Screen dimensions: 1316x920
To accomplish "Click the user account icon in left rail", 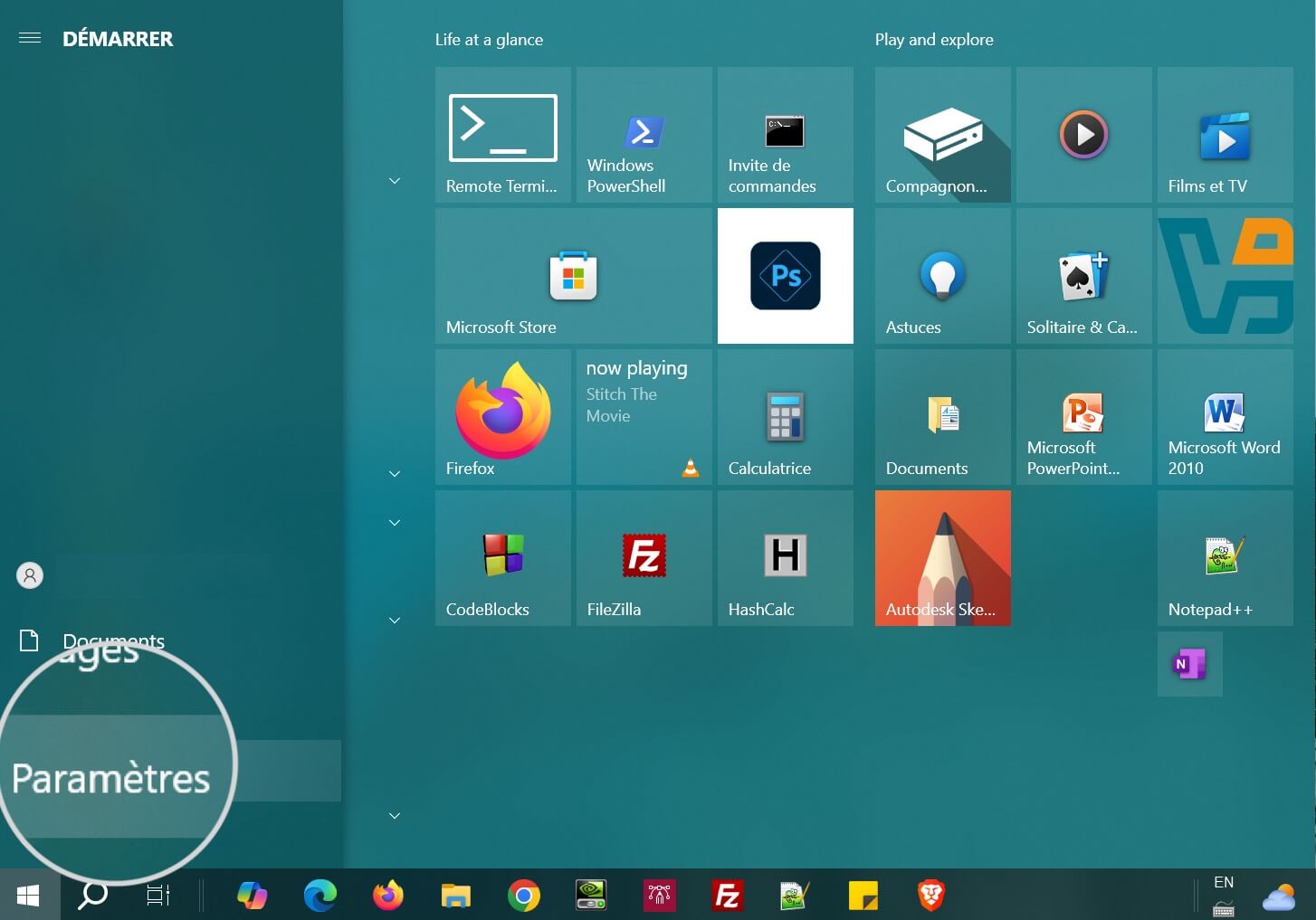I will tap(30, 575).
